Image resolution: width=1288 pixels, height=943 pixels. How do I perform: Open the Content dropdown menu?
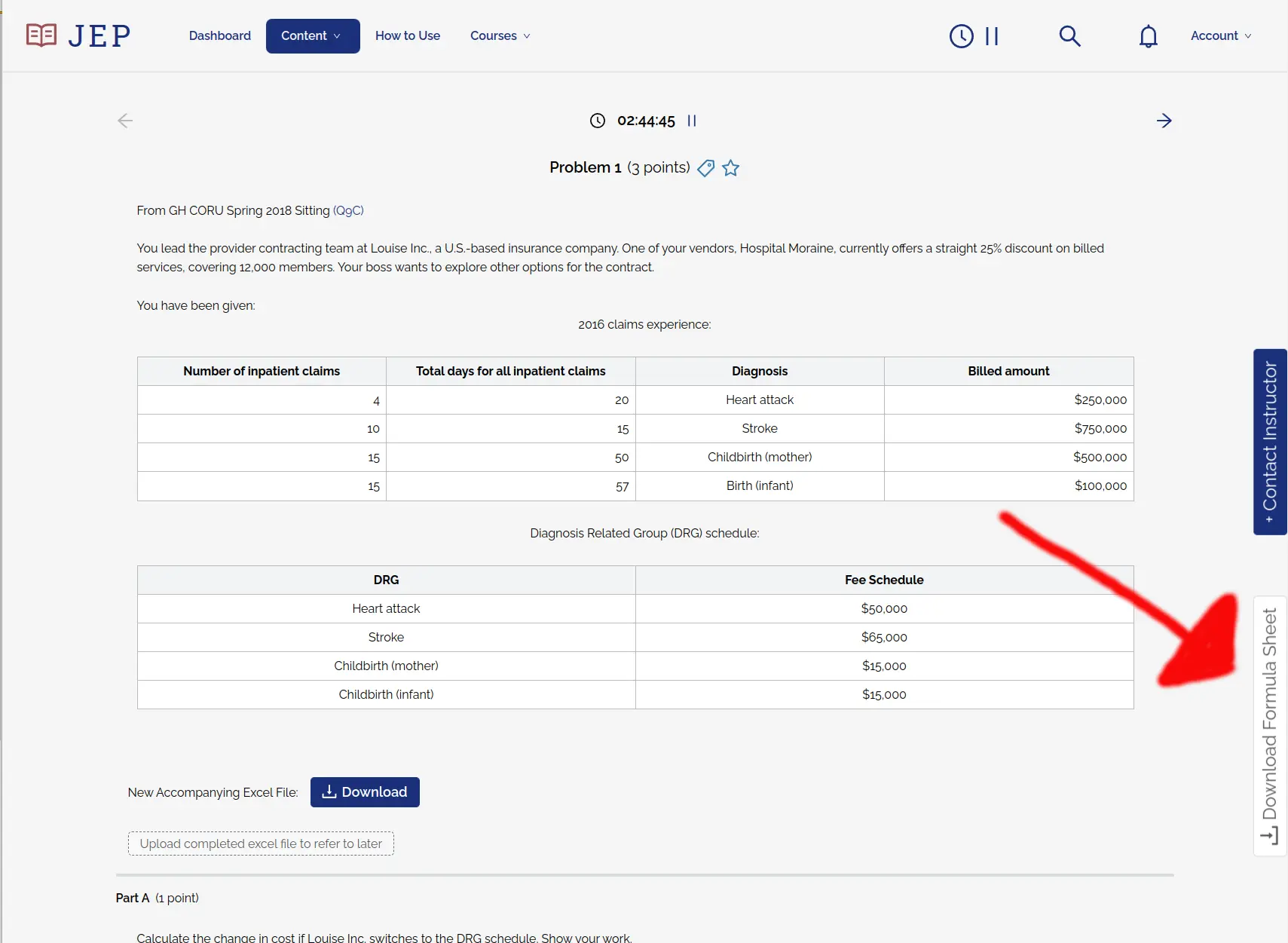312,35
